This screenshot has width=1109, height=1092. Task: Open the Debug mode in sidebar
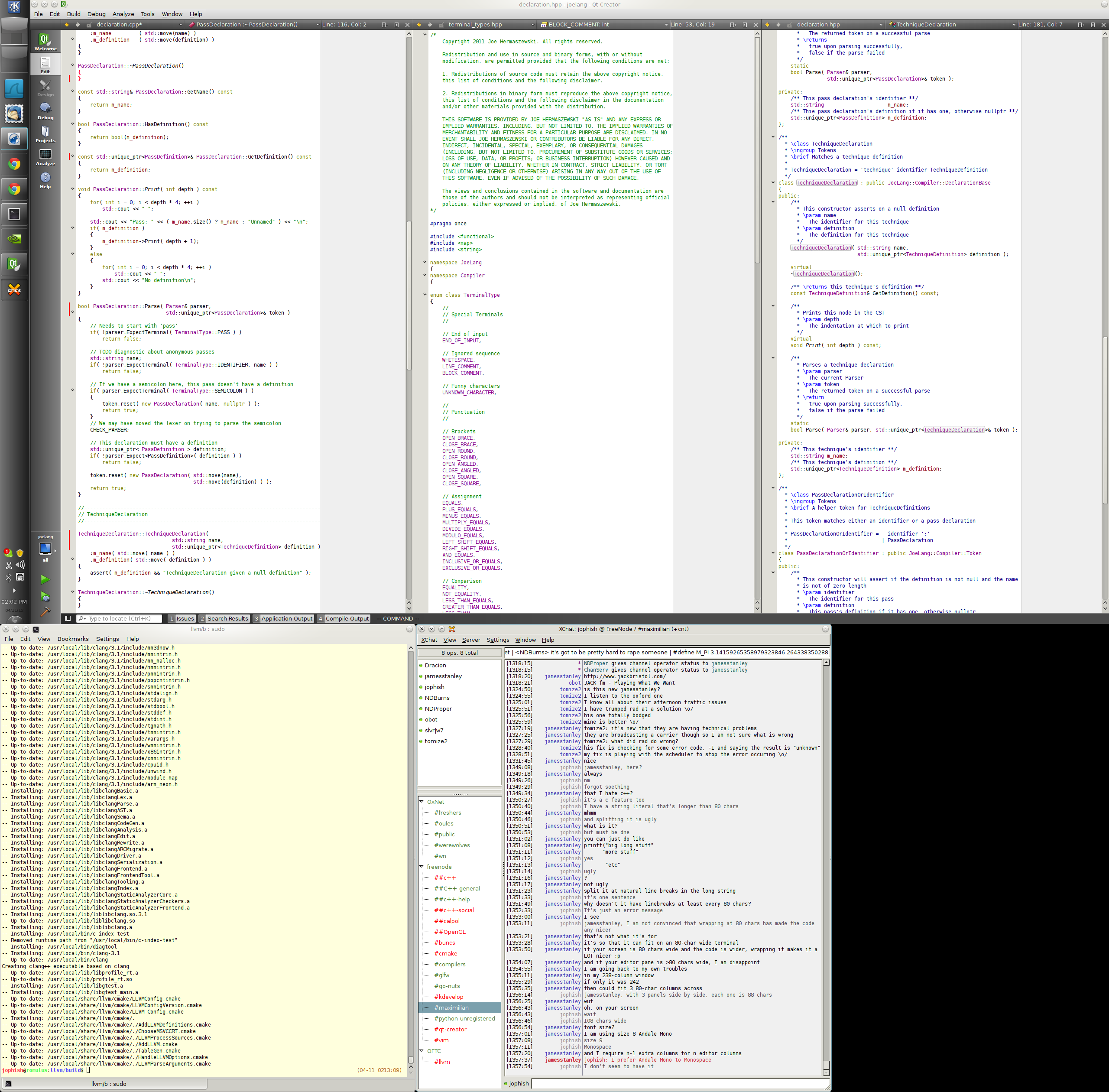(45, 110)
